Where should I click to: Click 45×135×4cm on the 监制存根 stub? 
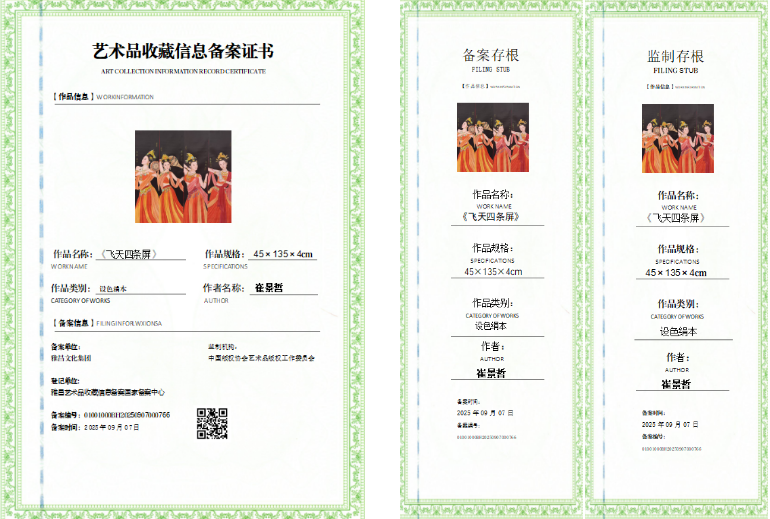click(x=676, y=273)
